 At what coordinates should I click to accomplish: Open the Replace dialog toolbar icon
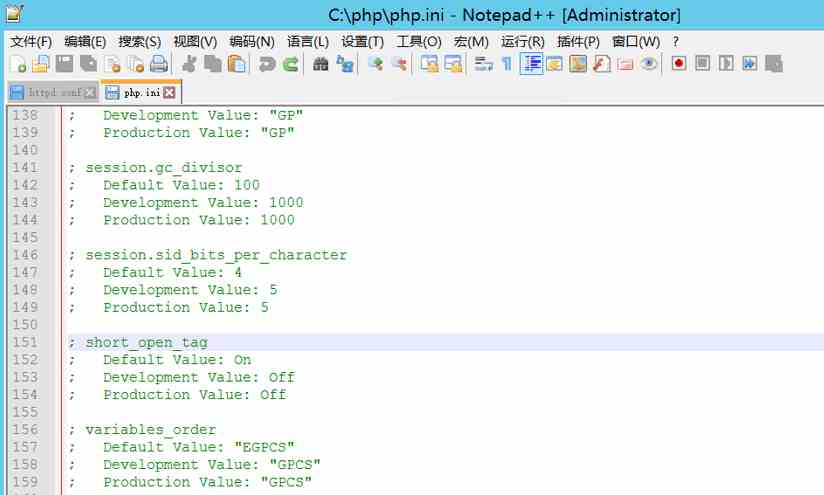coord(345,64)
